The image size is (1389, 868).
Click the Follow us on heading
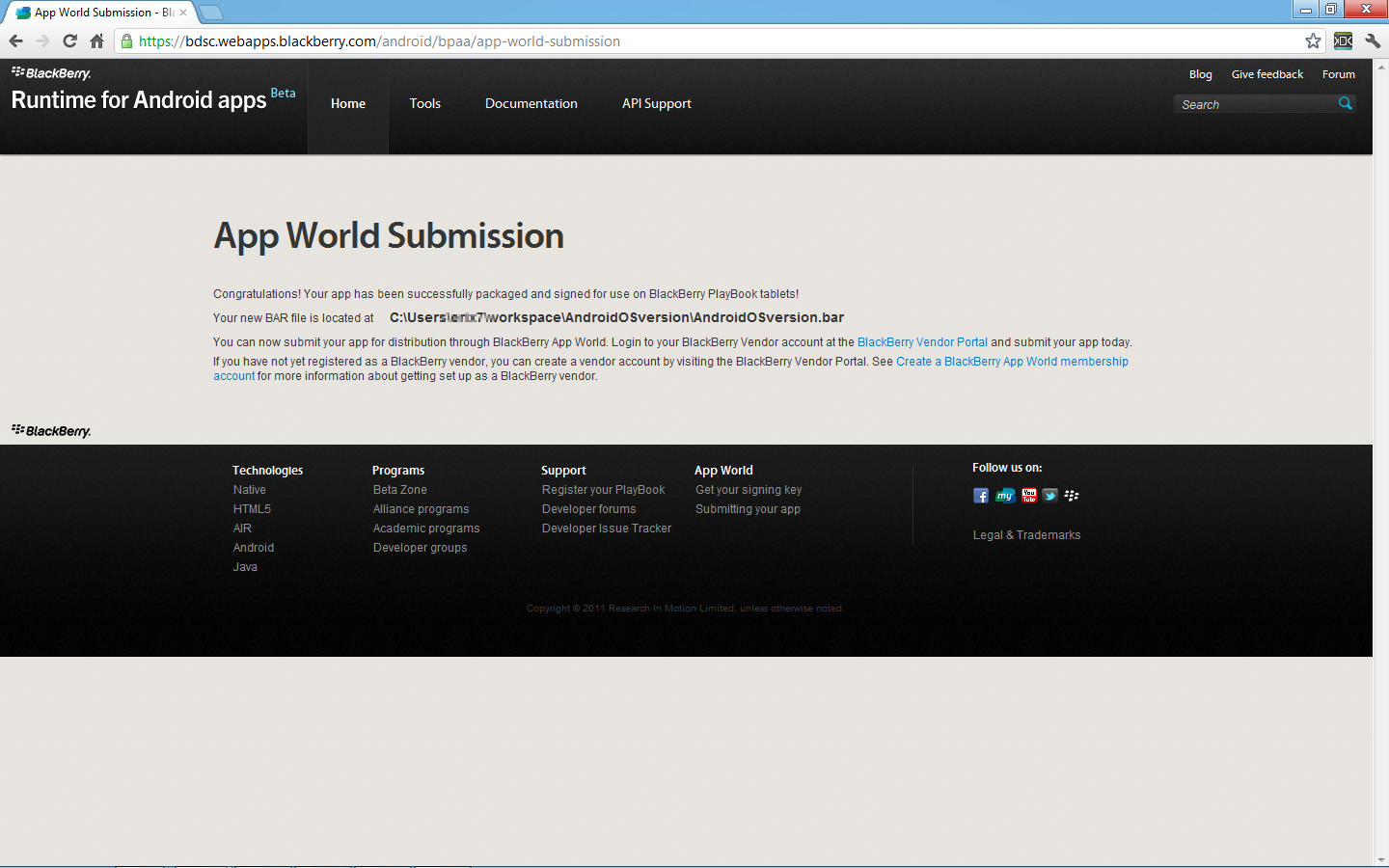pos(1007,468)
